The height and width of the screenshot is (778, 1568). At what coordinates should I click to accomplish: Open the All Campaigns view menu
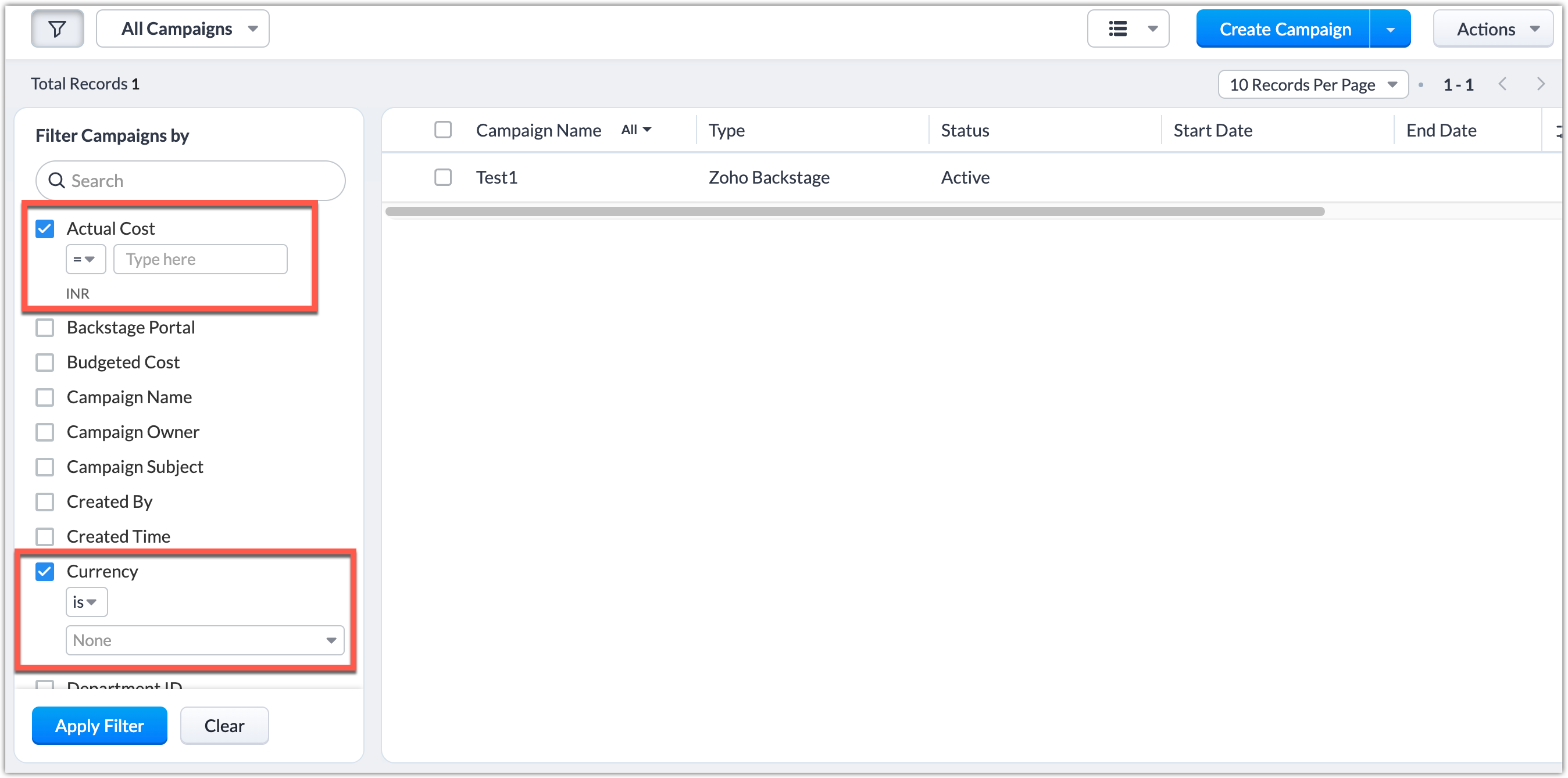183,28
